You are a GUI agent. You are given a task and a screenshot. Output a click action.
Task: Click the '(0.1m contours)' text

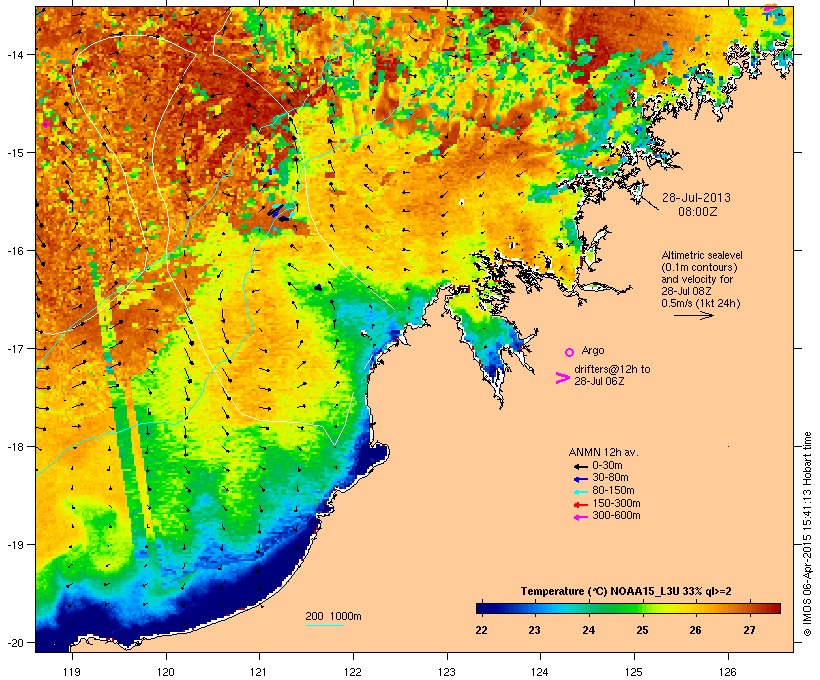click(699, 267)
